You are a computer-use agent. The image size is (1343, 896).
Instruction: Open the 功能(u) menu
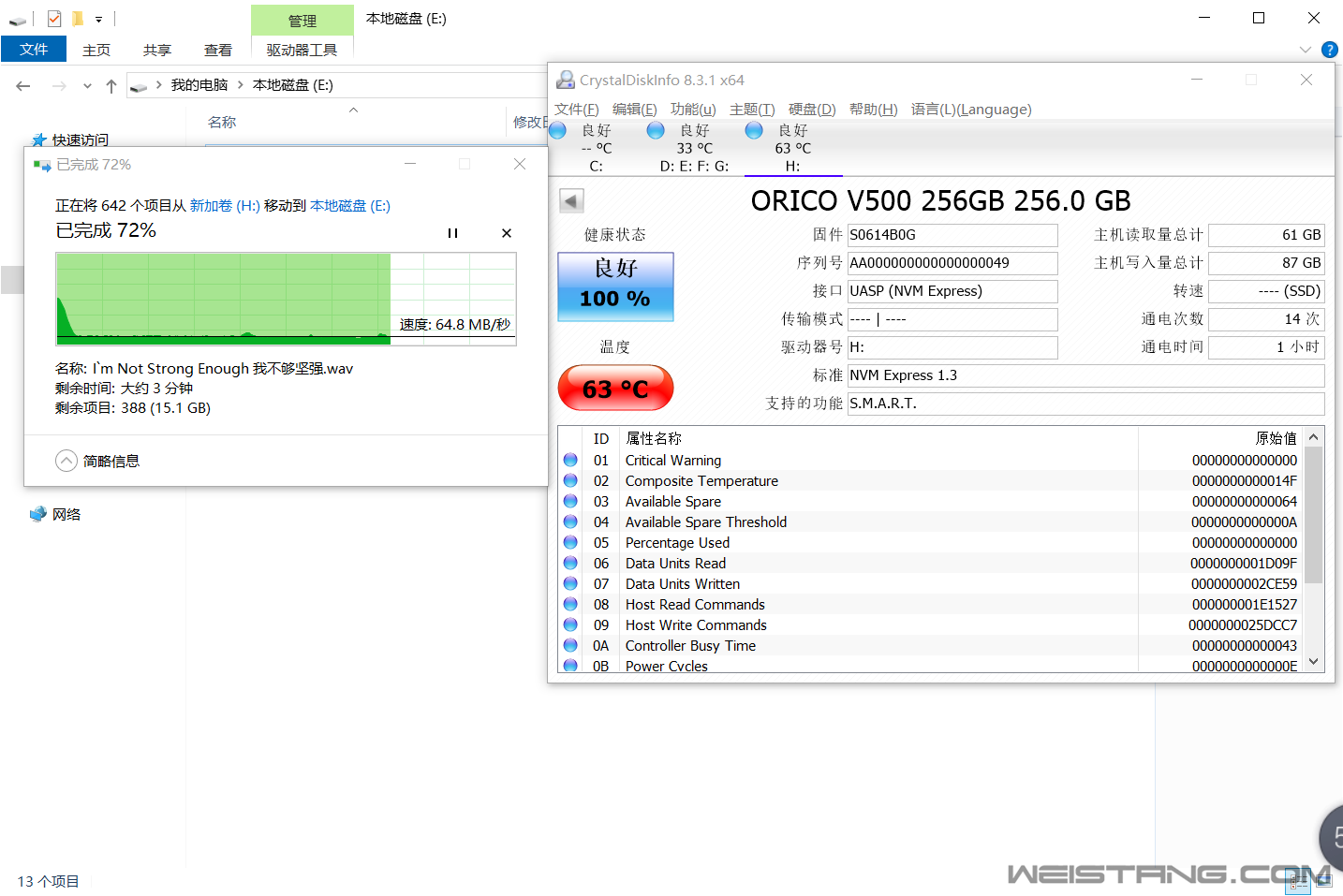[x=693, y=110]
